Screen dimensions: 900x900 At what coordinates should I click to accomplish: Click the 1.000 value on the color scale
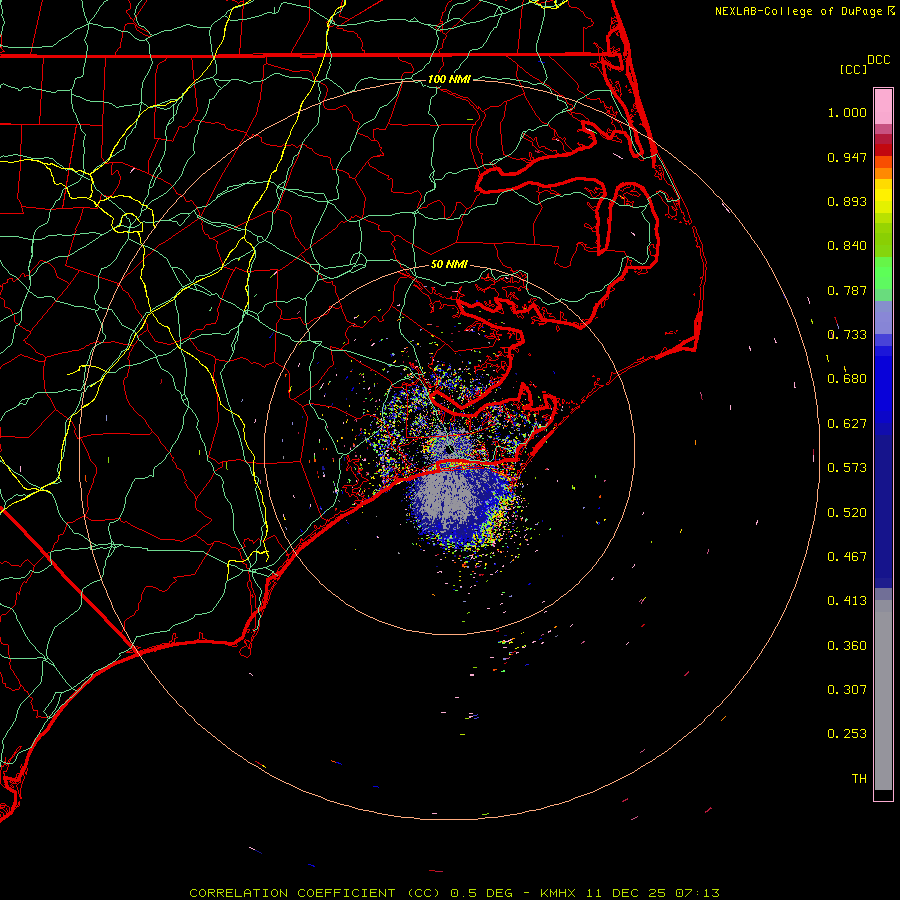[x=847, y=112]
